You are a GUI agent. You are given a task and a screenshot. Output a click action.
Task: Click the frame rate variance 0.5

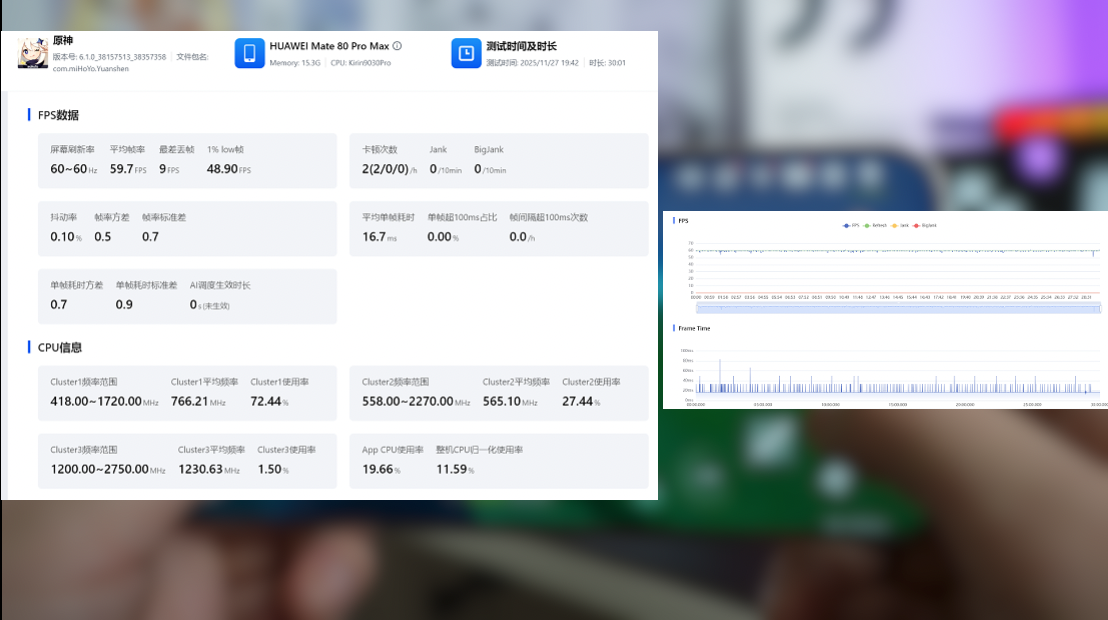point(102,237)
